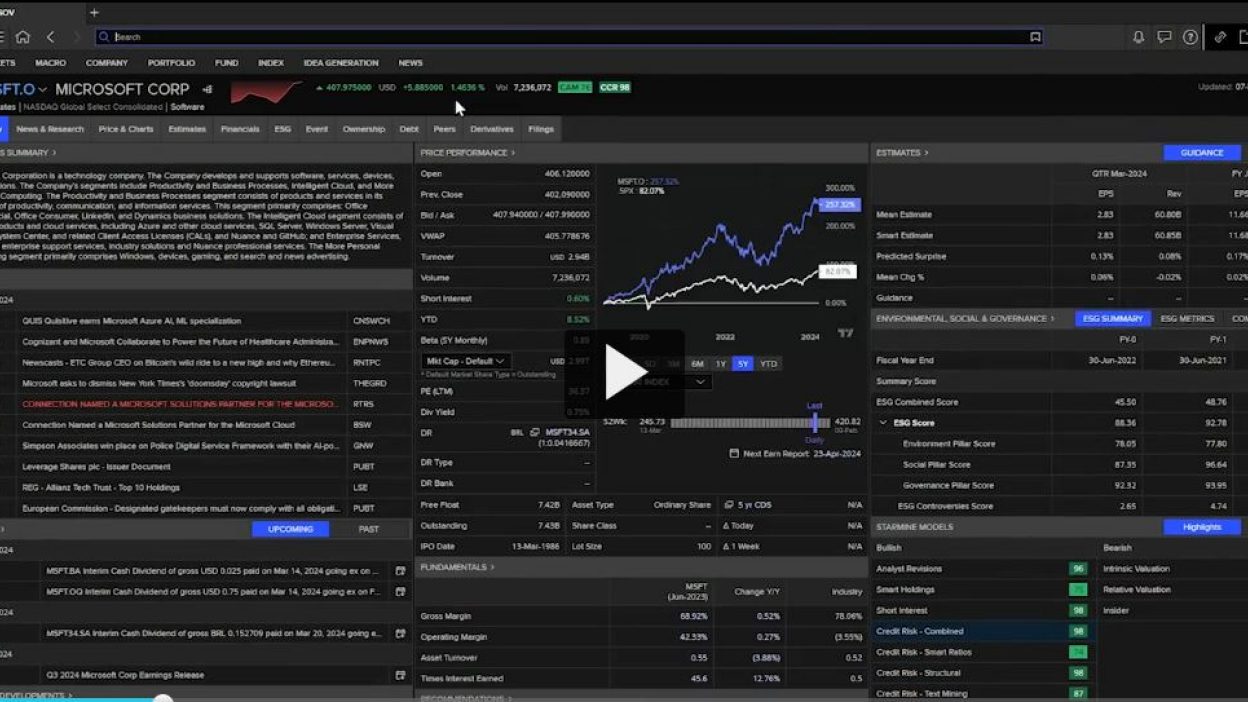Image resolution: width=1248 pixels, height=702 pixels.
Task: Open the IDEA GENERATION menu
Action: (x=341, y=63)
